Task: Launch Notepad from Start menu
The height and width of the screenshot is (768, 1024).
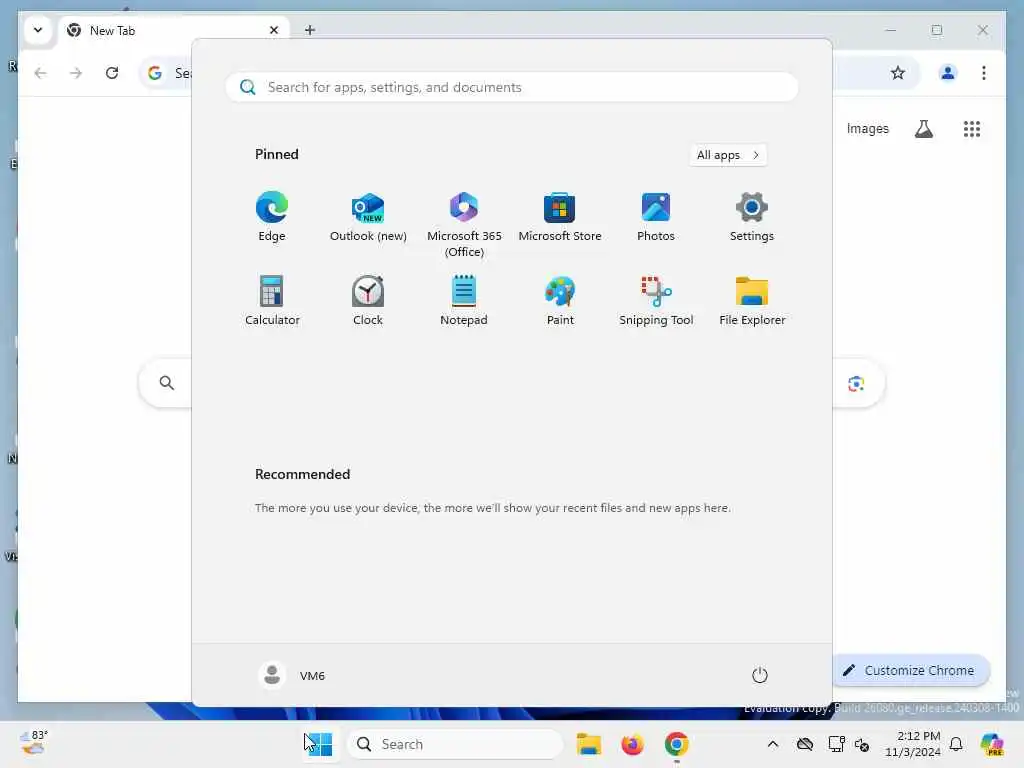Action: tap(464, 300)
